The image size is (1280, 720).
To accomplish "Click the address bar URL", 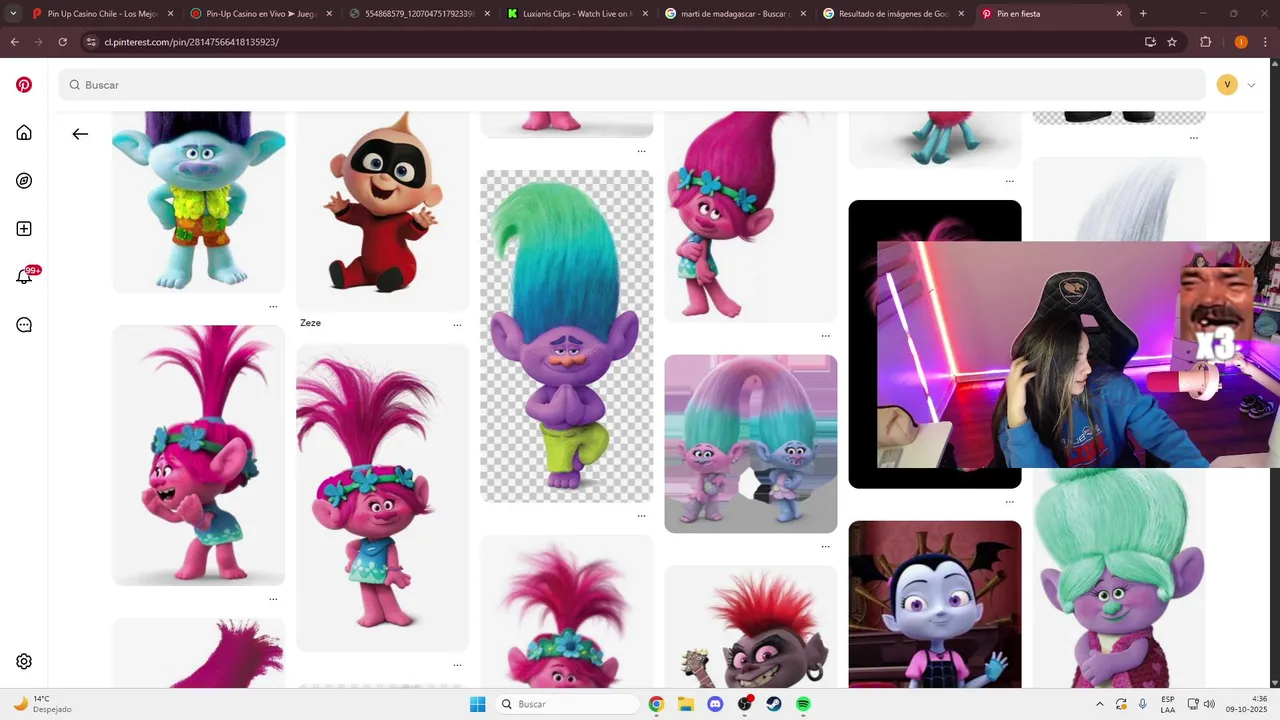I will pyautogui.click(x=191, y=42).
